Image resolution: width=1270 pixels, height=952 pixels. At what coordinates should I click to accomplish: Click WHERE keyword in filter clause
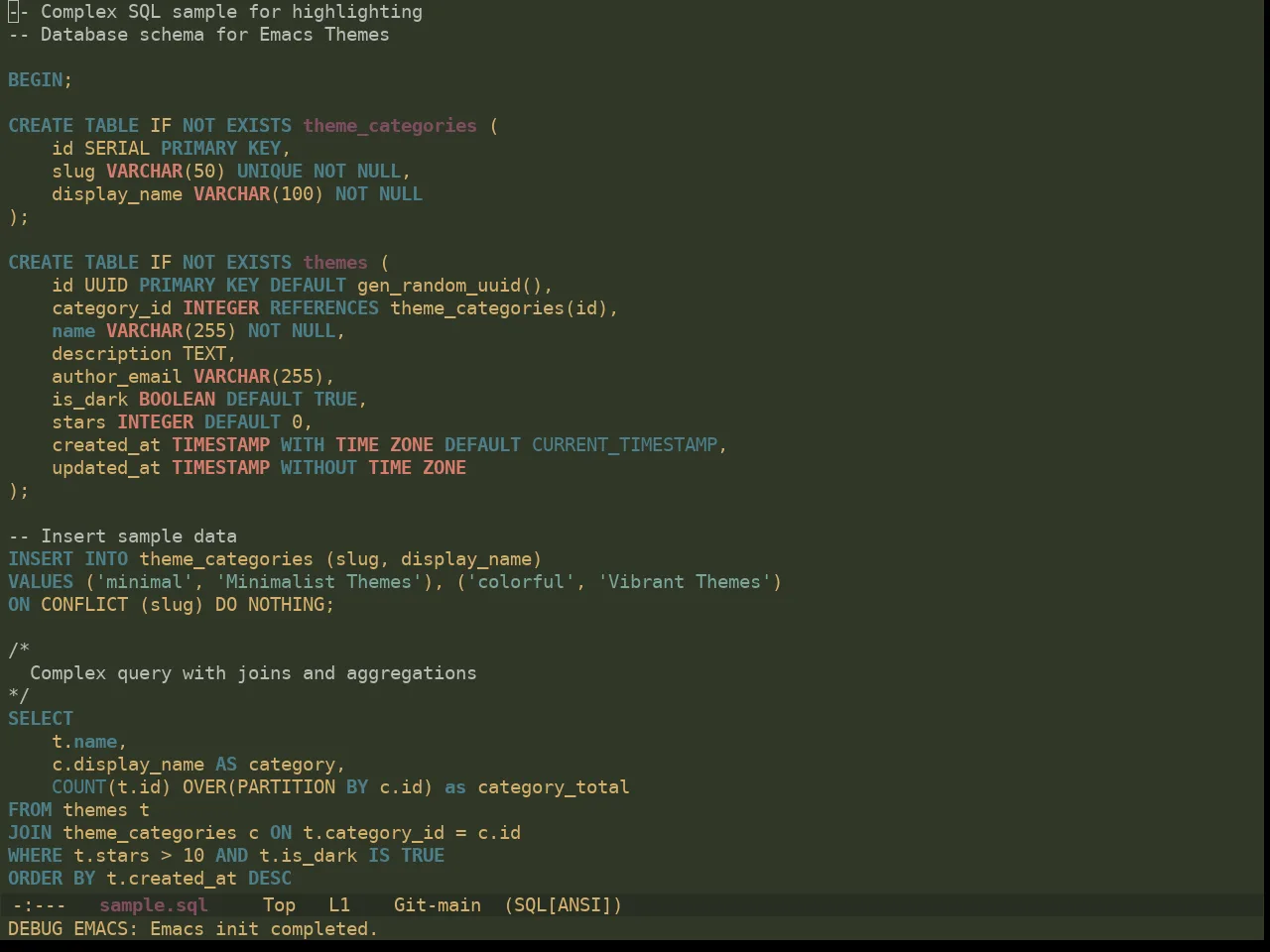pyautogui.click(x=35, y=855)
